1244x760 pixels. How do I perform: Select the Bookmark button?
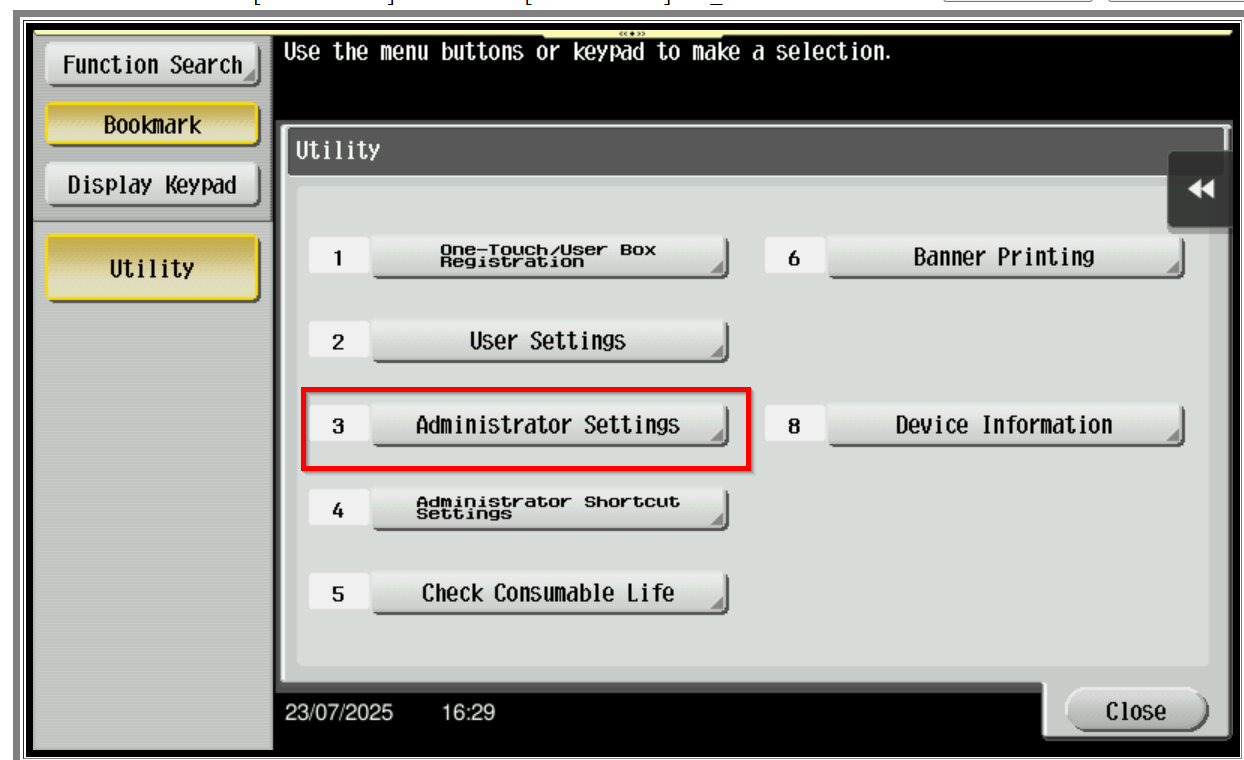coord(152,125)
